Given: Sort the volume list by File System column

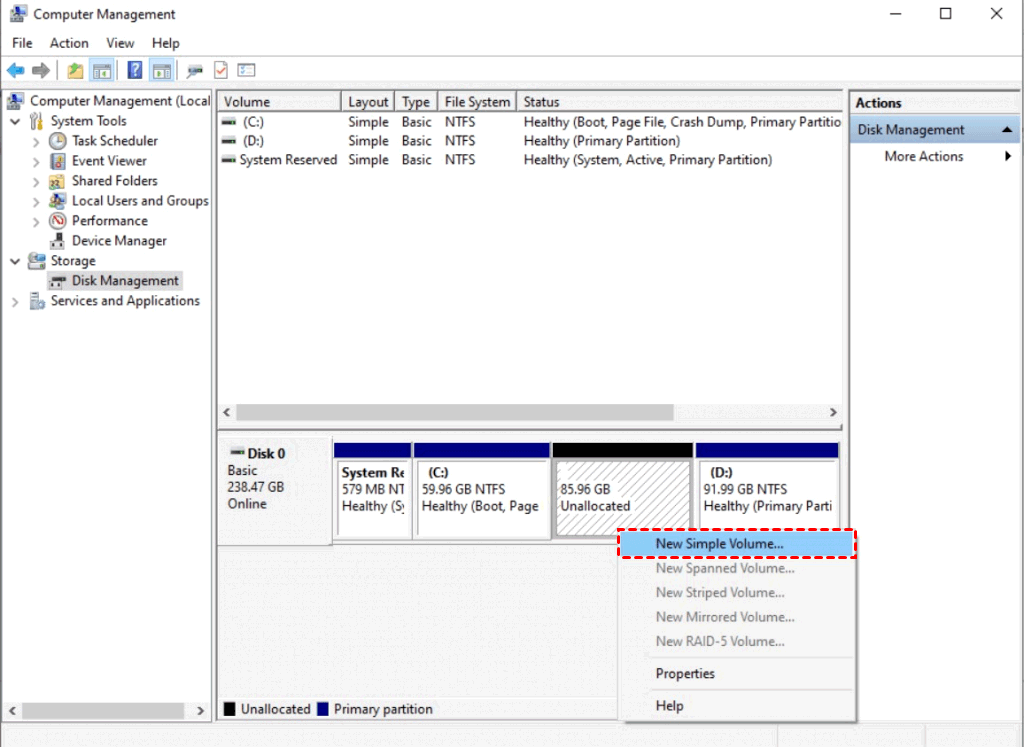Looking at the screenshot, I should tap(477, 102).
